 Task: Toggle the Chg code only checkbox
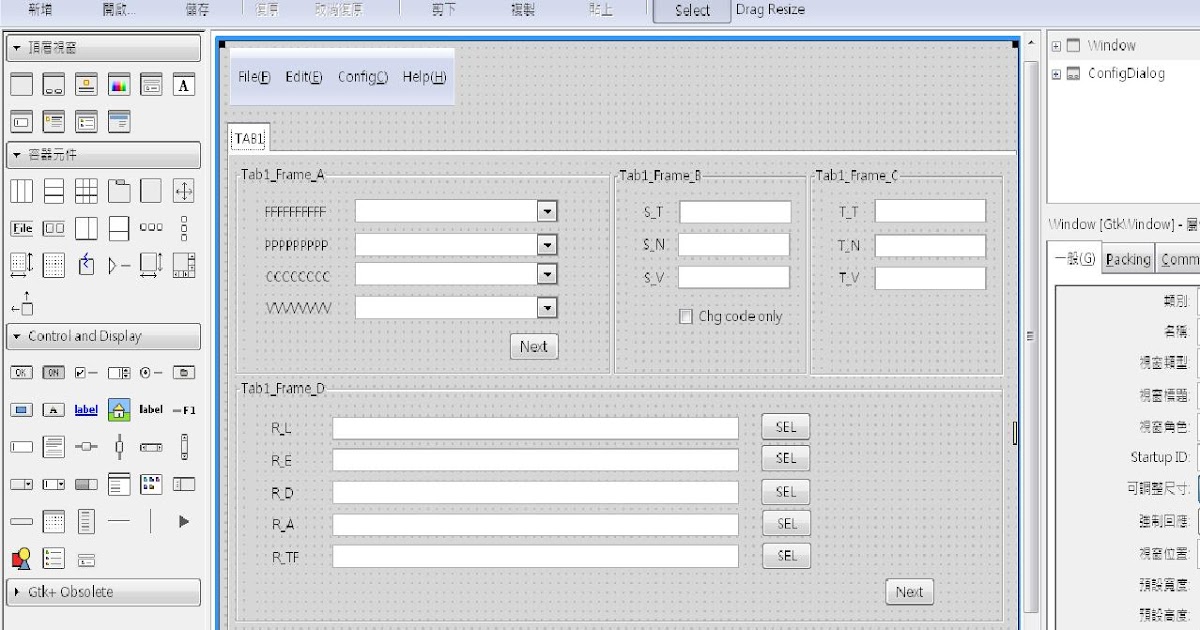(x=686, y=316)
